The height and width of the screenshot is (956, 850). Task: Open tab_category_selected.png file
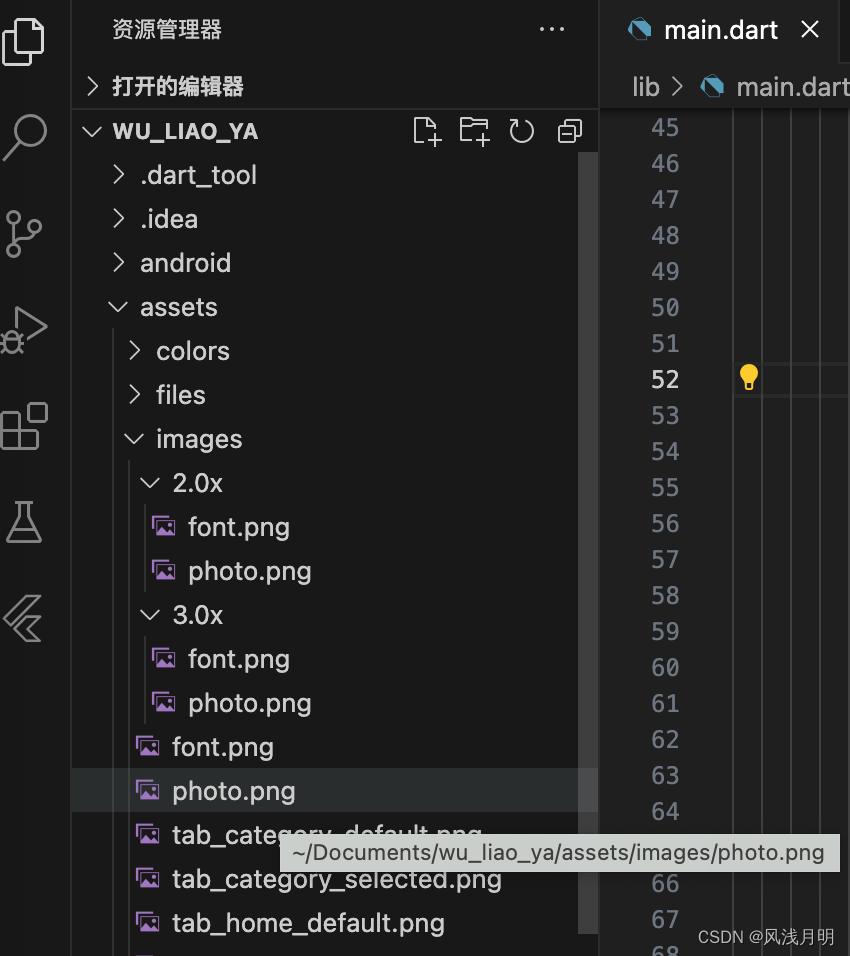(337, 879)
